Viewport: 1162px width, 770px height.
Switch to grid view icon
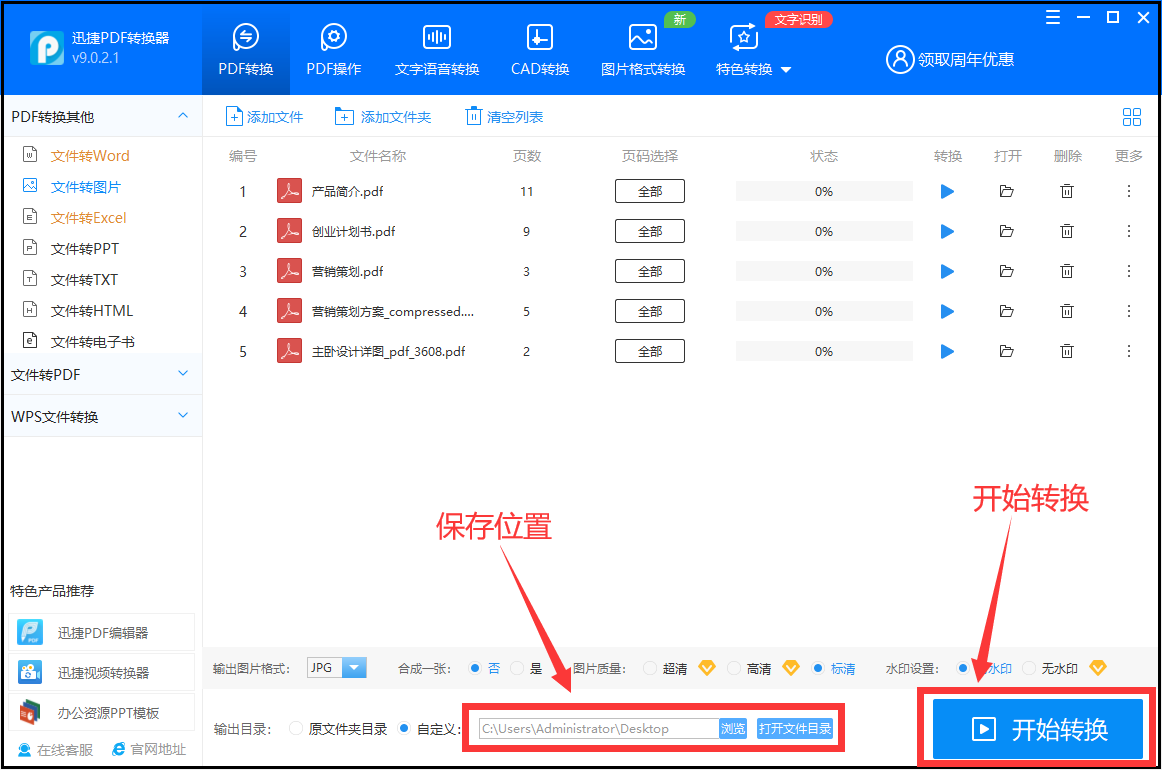tap(1132, 117)
